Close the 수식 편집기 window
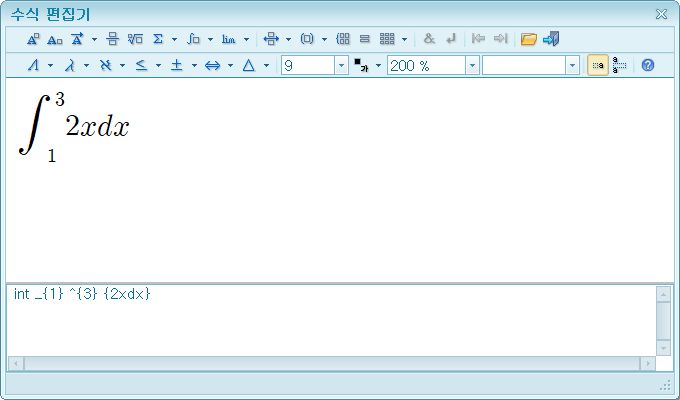The height and width of the screenshot is (400, 680). (661, 14)
